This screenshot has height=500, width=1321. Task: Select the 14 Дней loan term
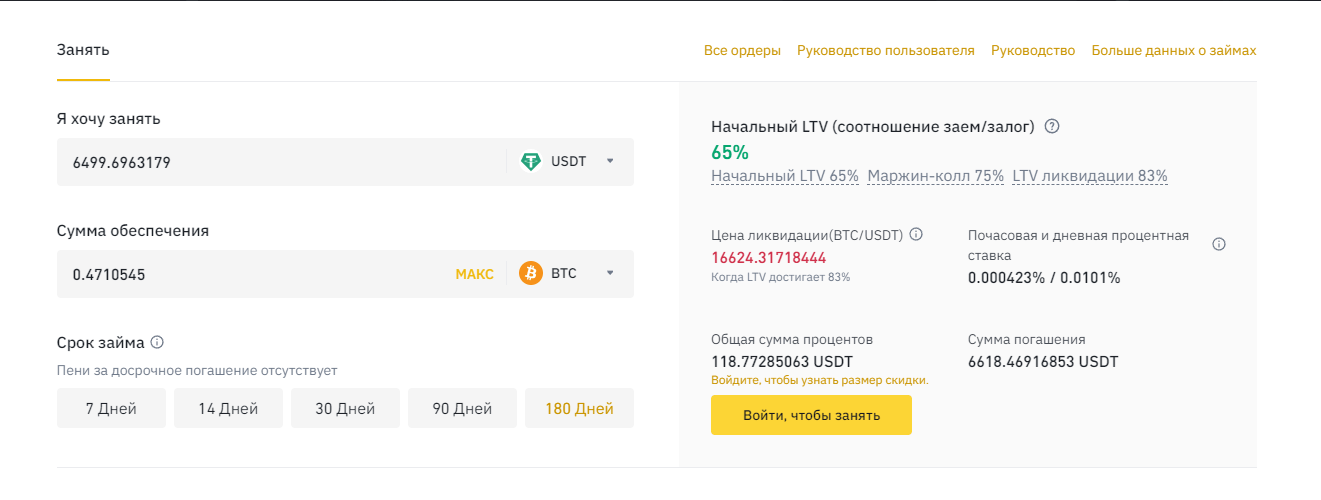point(228,408)
